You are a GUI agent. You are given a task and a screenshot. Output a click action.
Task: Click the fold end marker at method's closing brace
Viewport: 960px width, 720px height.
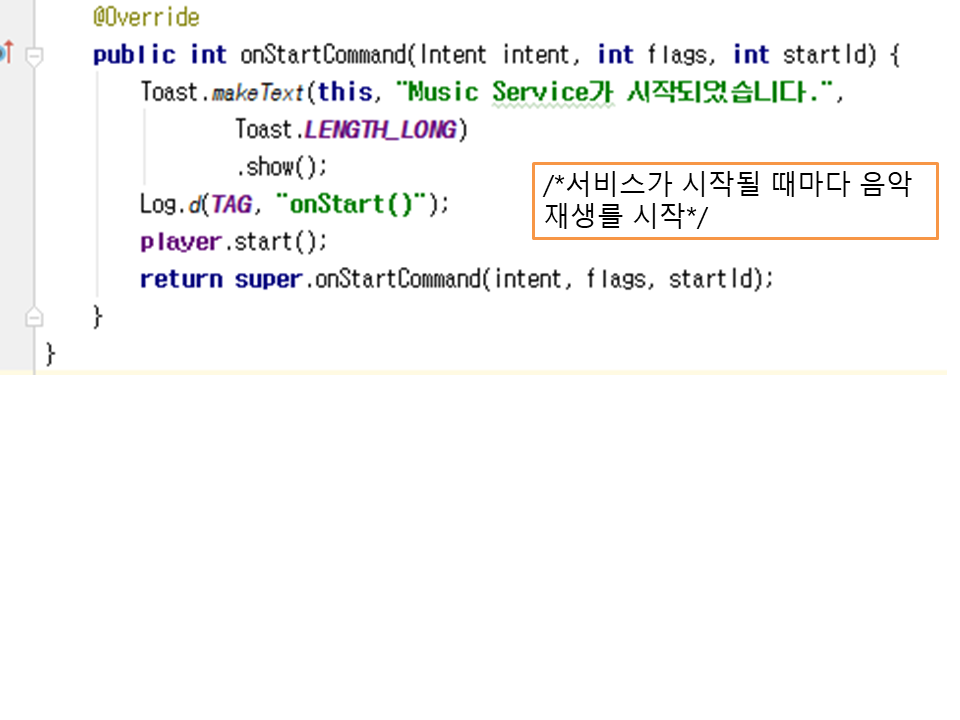pyautogui.click(x=34, y=317)
